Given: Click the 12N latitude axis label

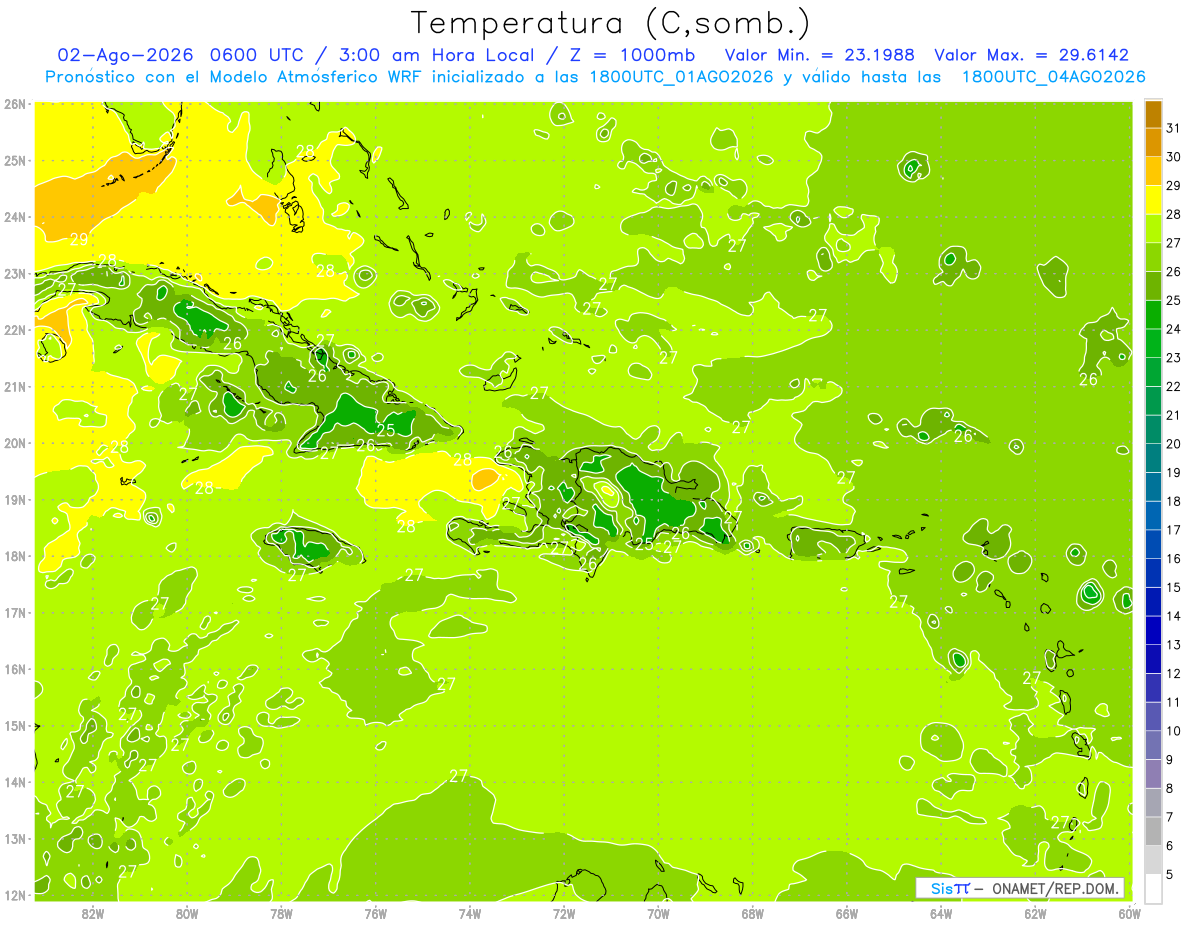Looking at the screenshot, I should tap(15, 895).
